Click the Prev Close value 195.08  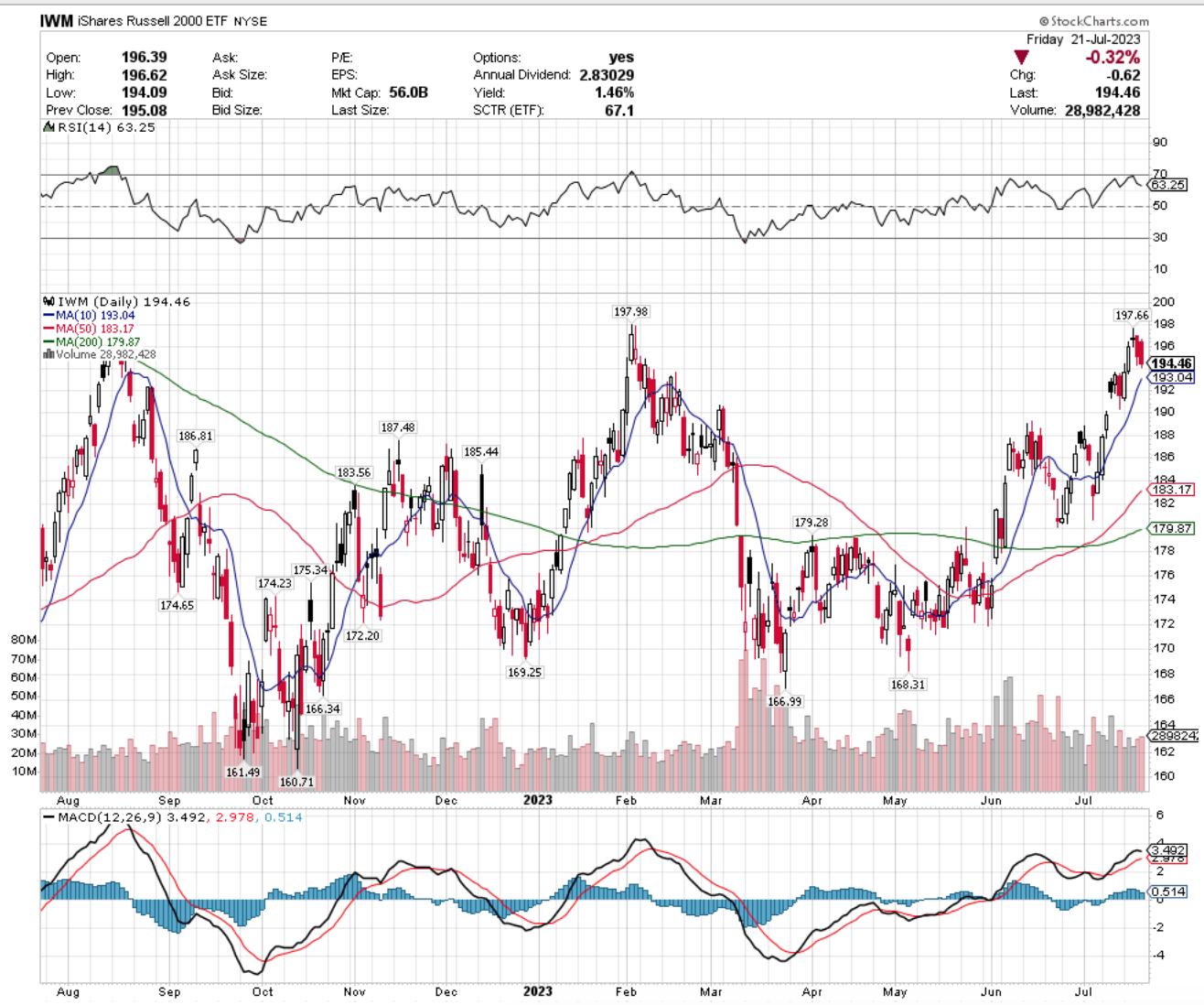145,110
